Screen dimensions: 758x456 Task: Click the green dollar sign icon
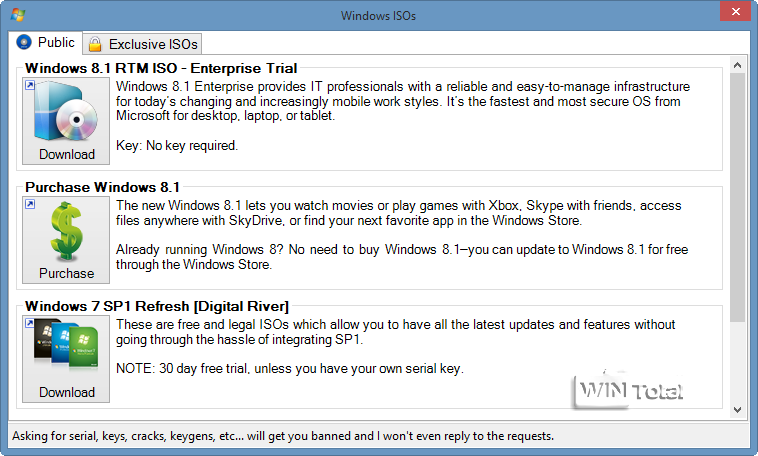click(x=66, y=231)
